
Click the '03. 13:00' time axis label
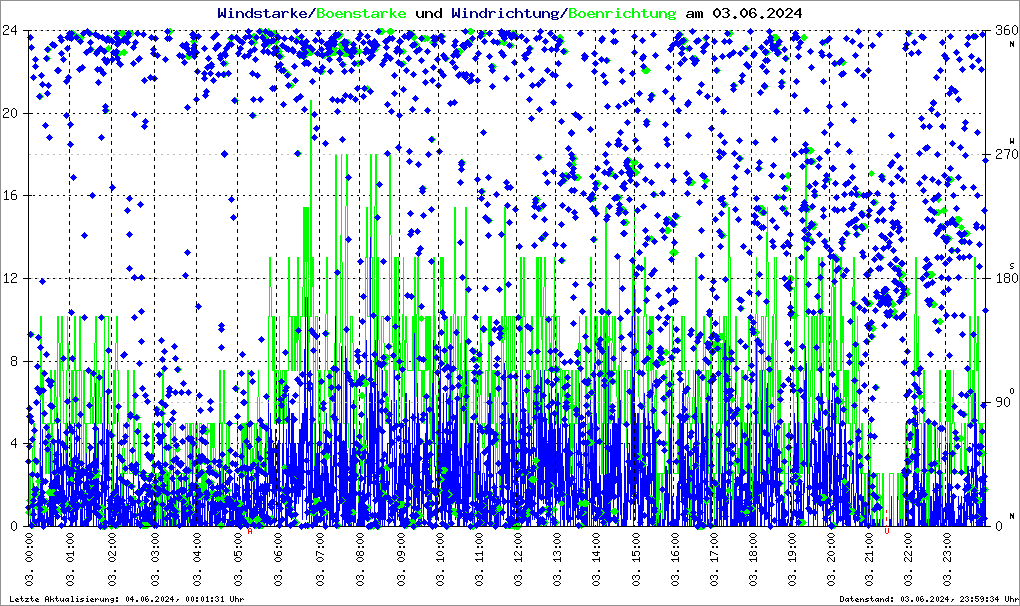(x=558, y=558)
